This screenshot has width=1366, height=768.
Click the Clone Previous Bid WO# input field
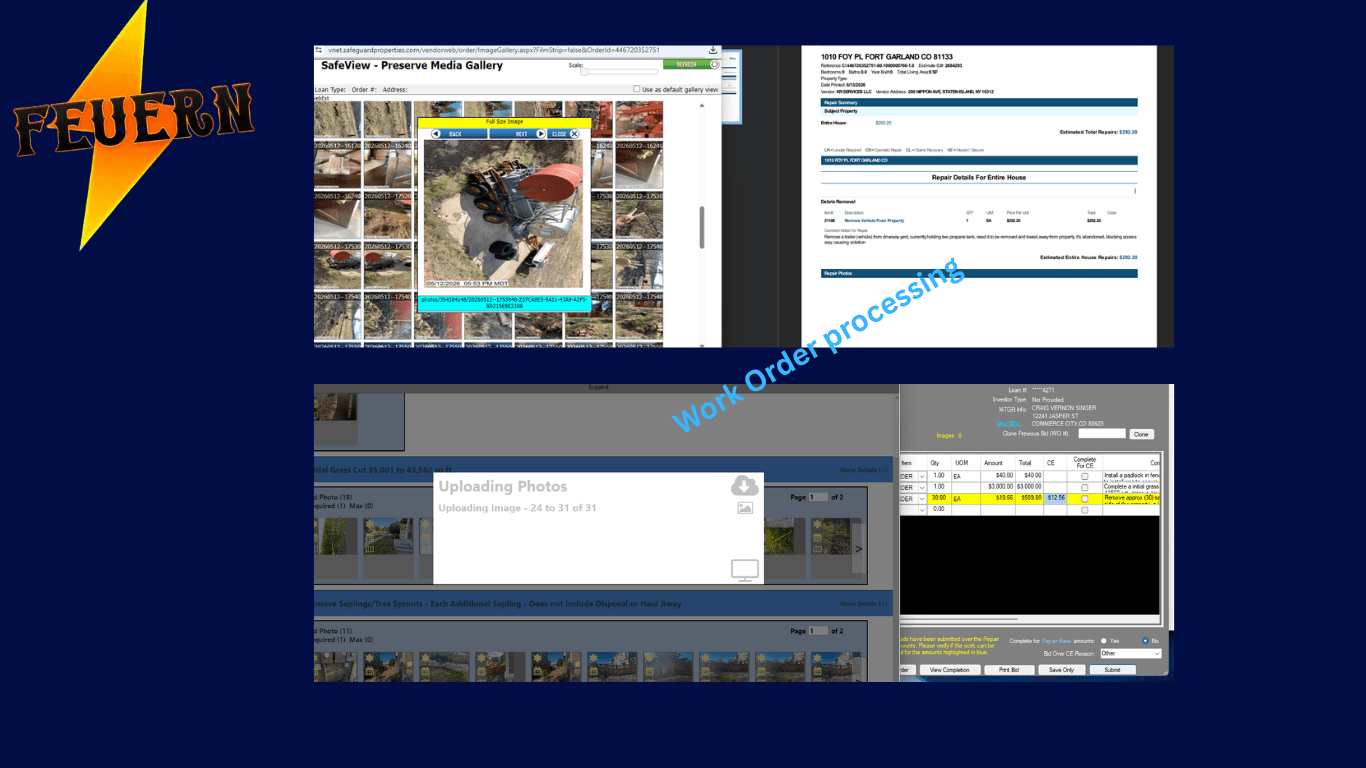[x=1102, y=434]
